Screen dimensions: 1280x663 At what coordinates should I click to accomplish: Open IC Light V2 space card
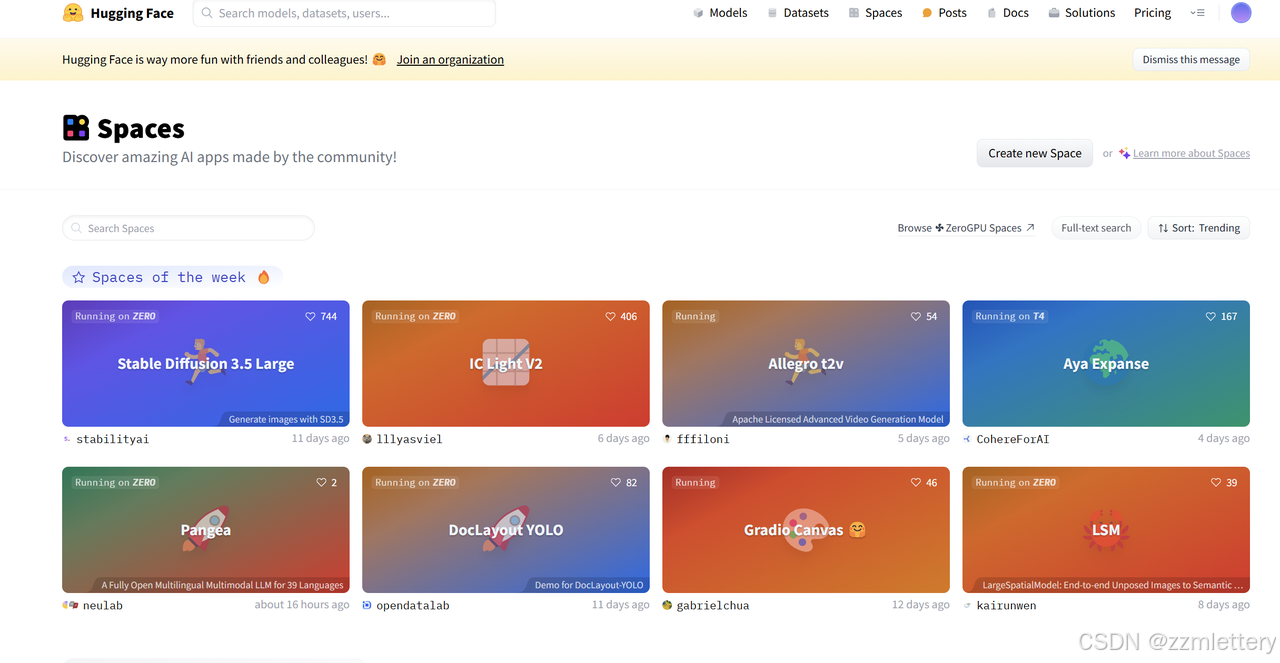tap(506, 364)
